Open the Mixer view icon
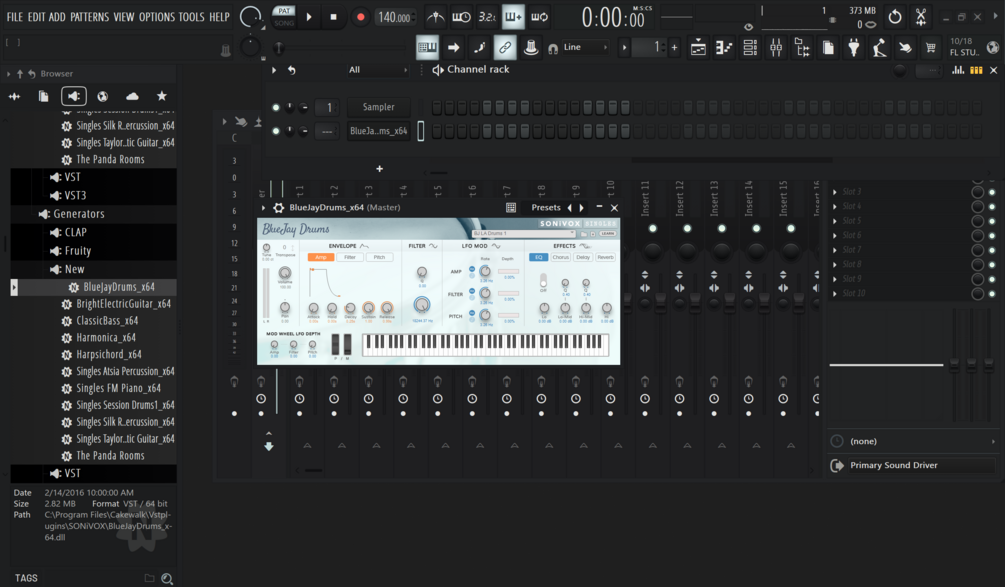The height and width of the screenshot is (587, 1005). pos(776,47)
